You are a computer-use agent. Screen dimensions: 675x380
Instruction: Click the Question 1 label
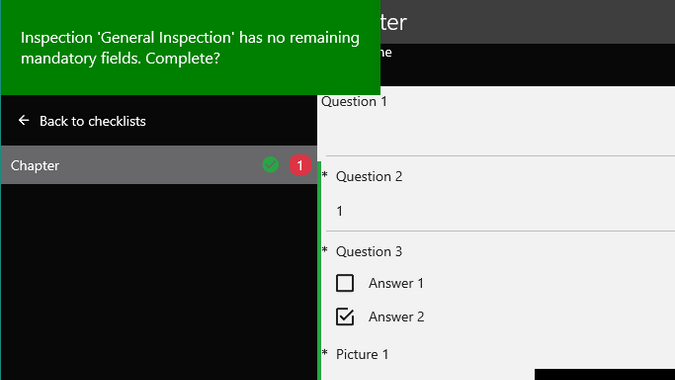pyautogui.click(x=354, y=102)
